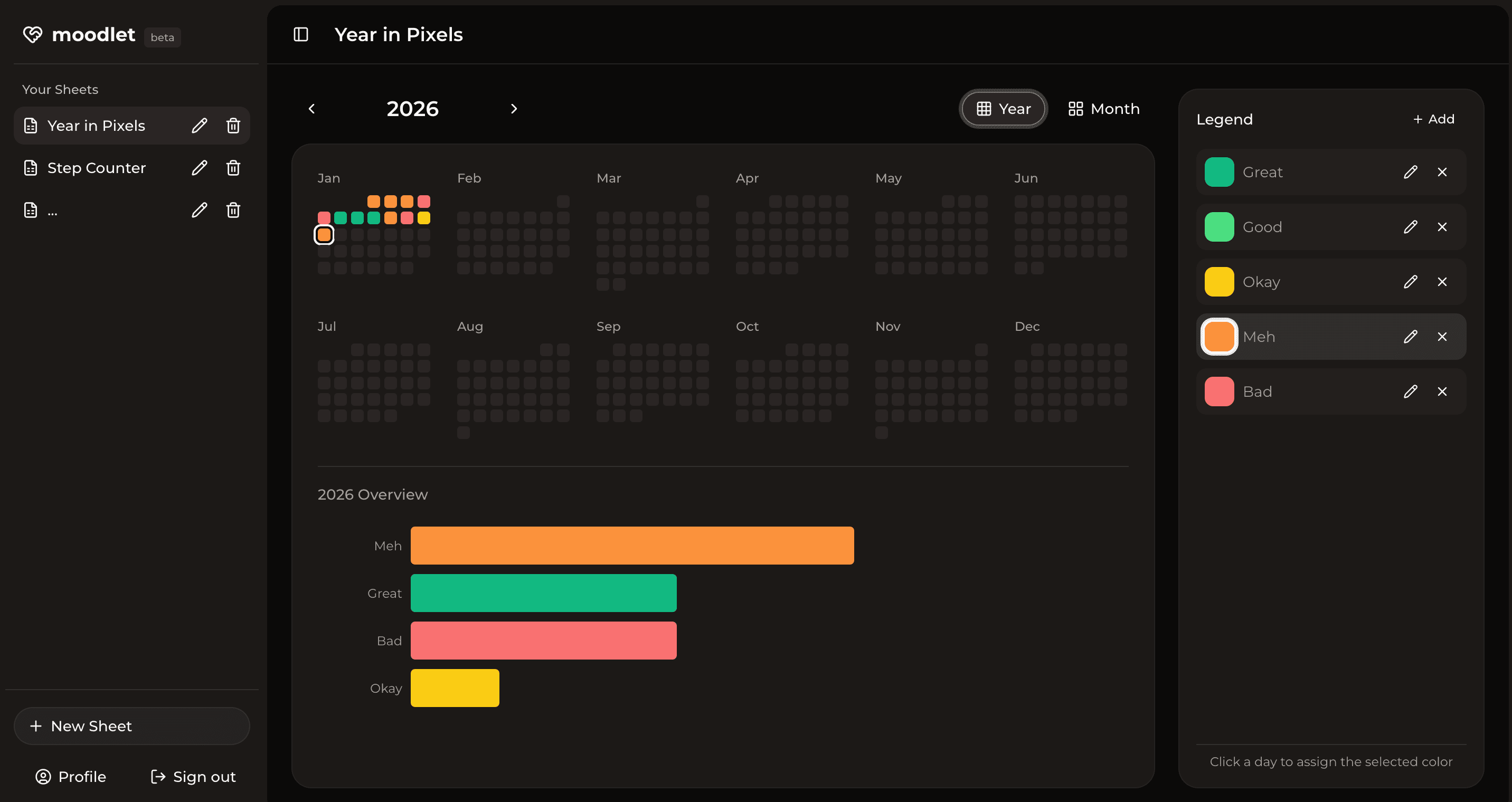Add a new legend entry

[x=1433, y=119]
